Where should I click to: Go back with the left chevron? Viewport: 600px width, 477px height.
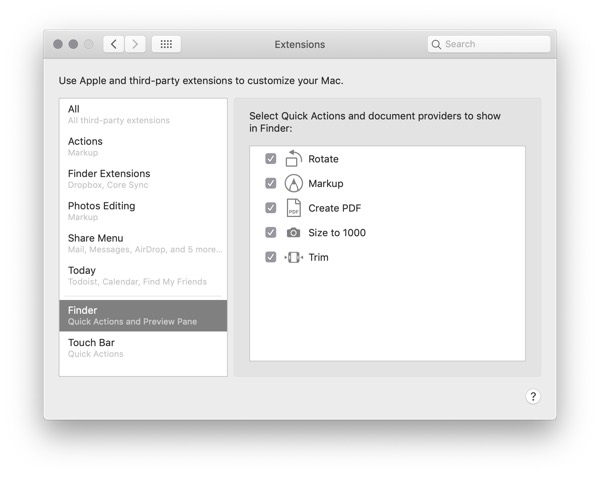[x=113, y=44]
